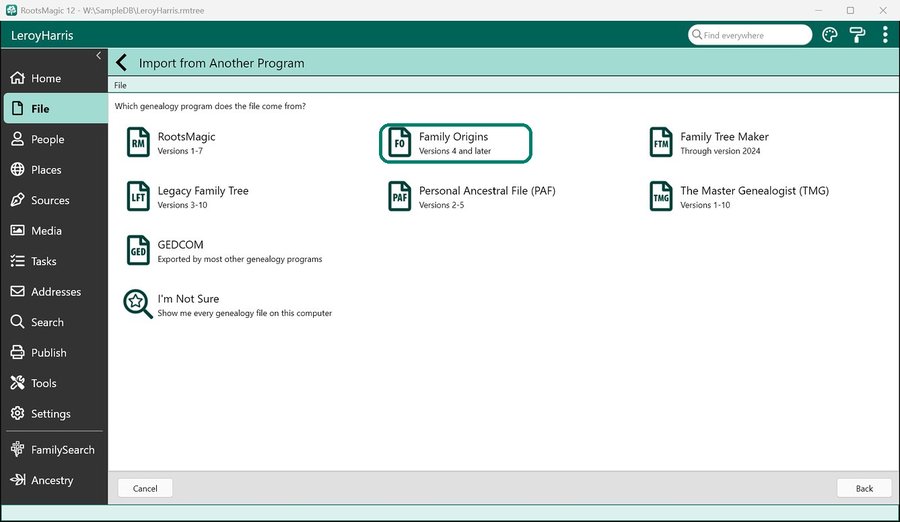Click the Ancestry leaf icon in sidebar
The image size is (900, 522).
tap(18, 480)
